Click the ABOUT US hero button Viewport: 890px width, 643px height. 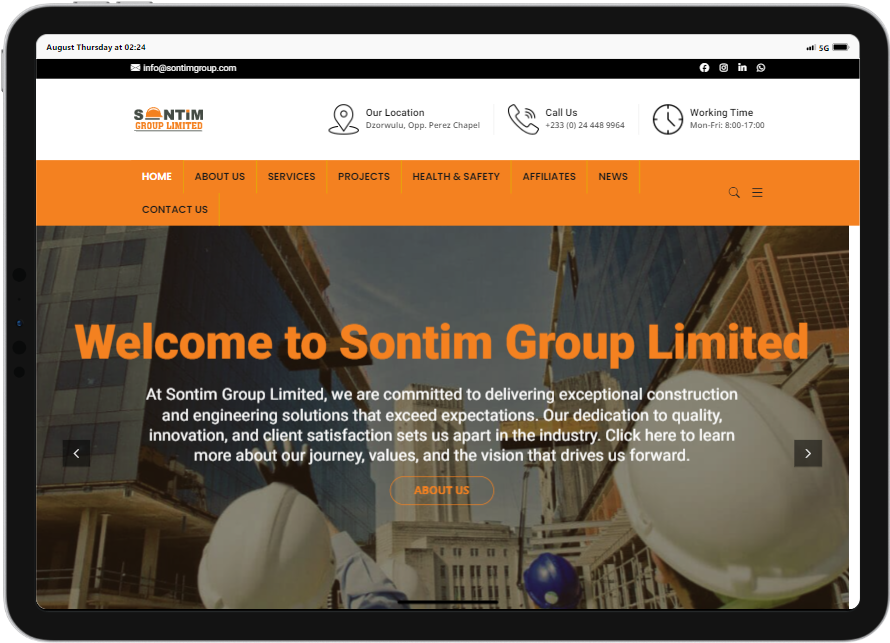(x=442, y=490)
